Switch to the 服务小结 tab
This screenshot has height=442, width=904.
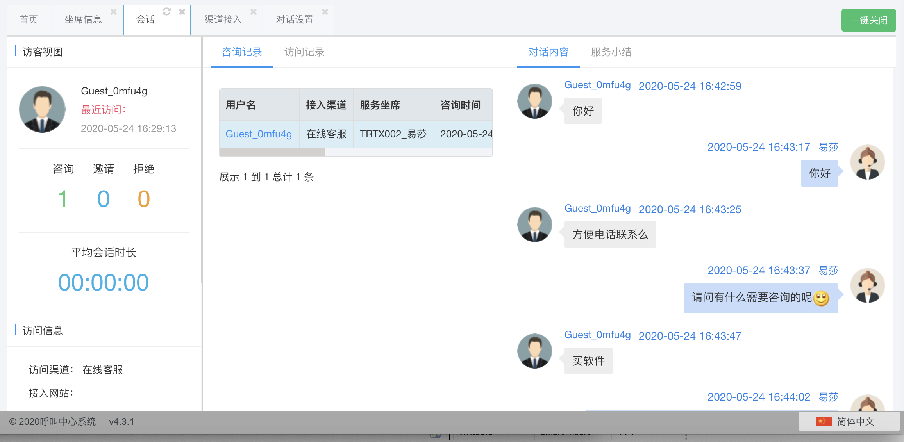[611, 52]
